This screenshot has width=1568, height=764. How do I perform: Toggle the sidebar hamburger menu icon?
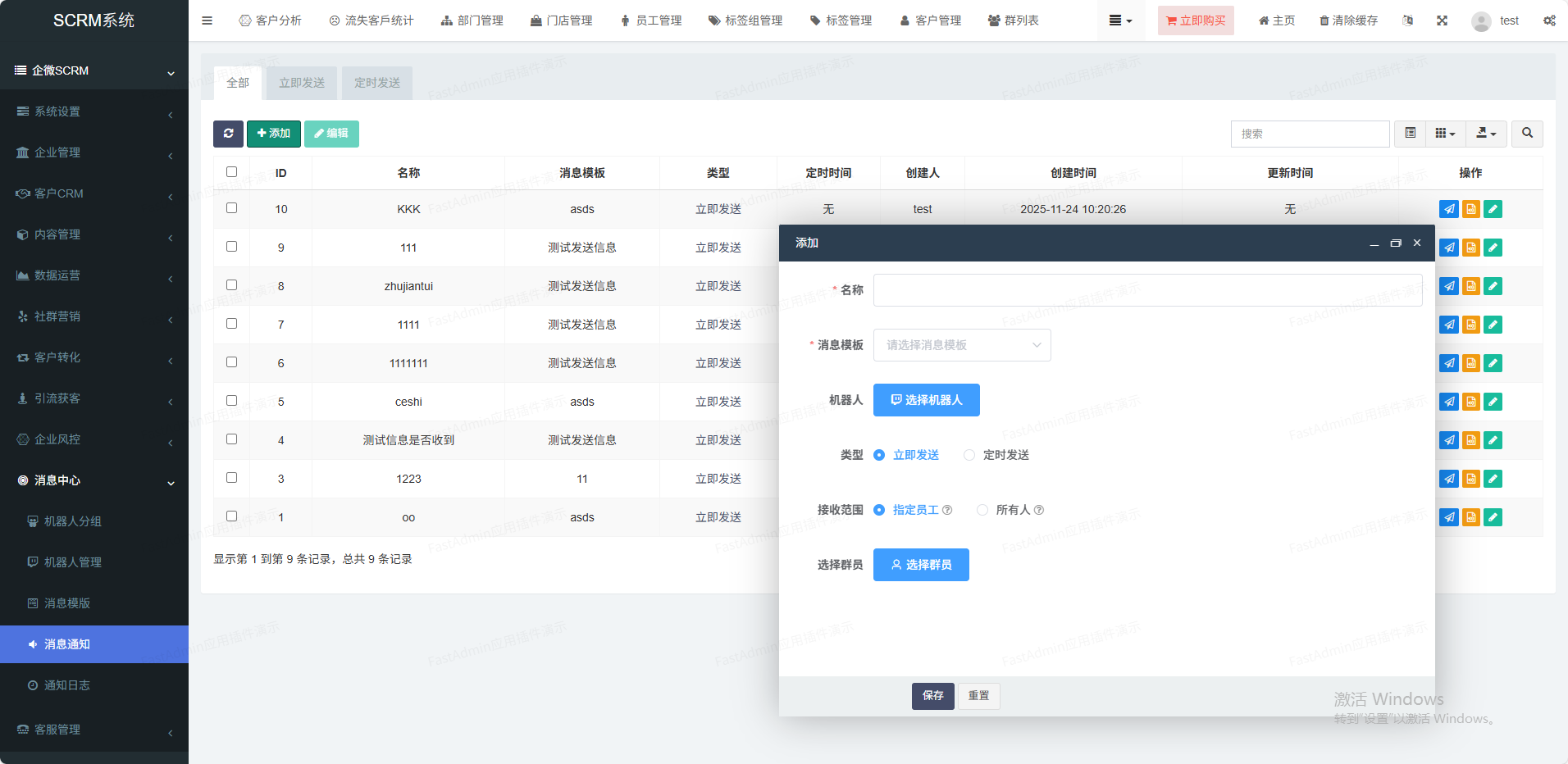tap(207, 20)
